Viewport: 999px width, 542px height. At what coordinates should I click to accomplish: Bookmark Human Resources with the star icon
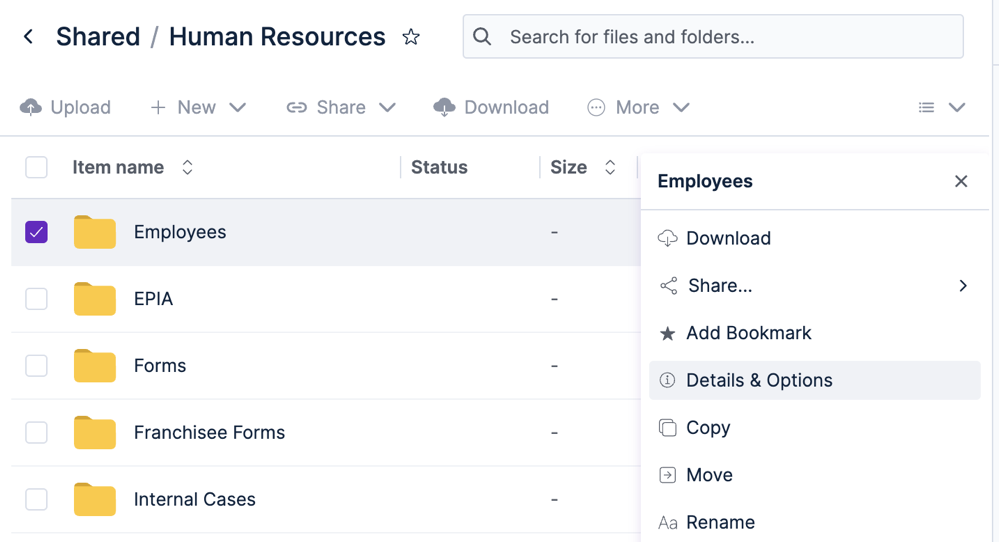411,37
